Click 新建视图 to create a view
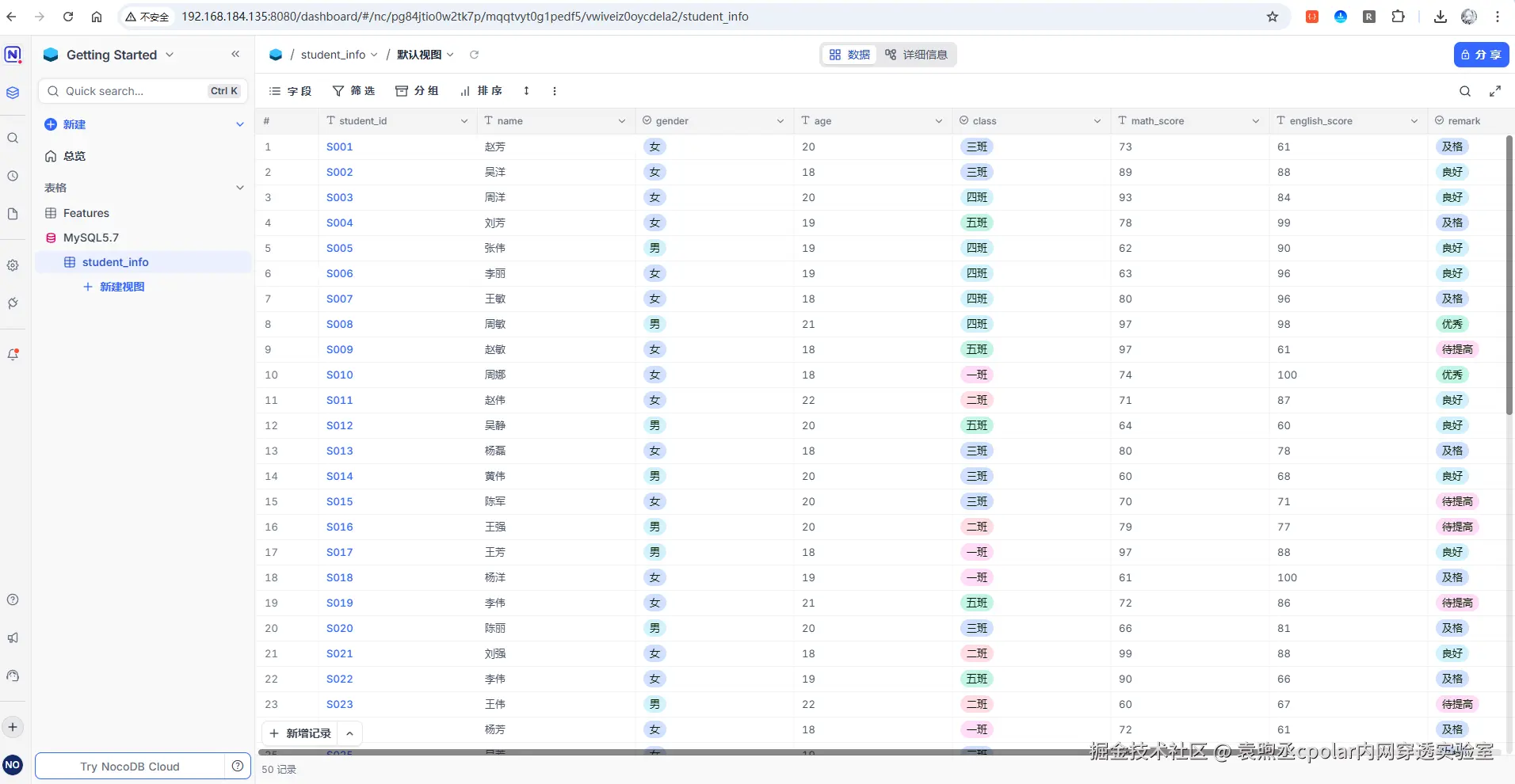 coord(114,287)
